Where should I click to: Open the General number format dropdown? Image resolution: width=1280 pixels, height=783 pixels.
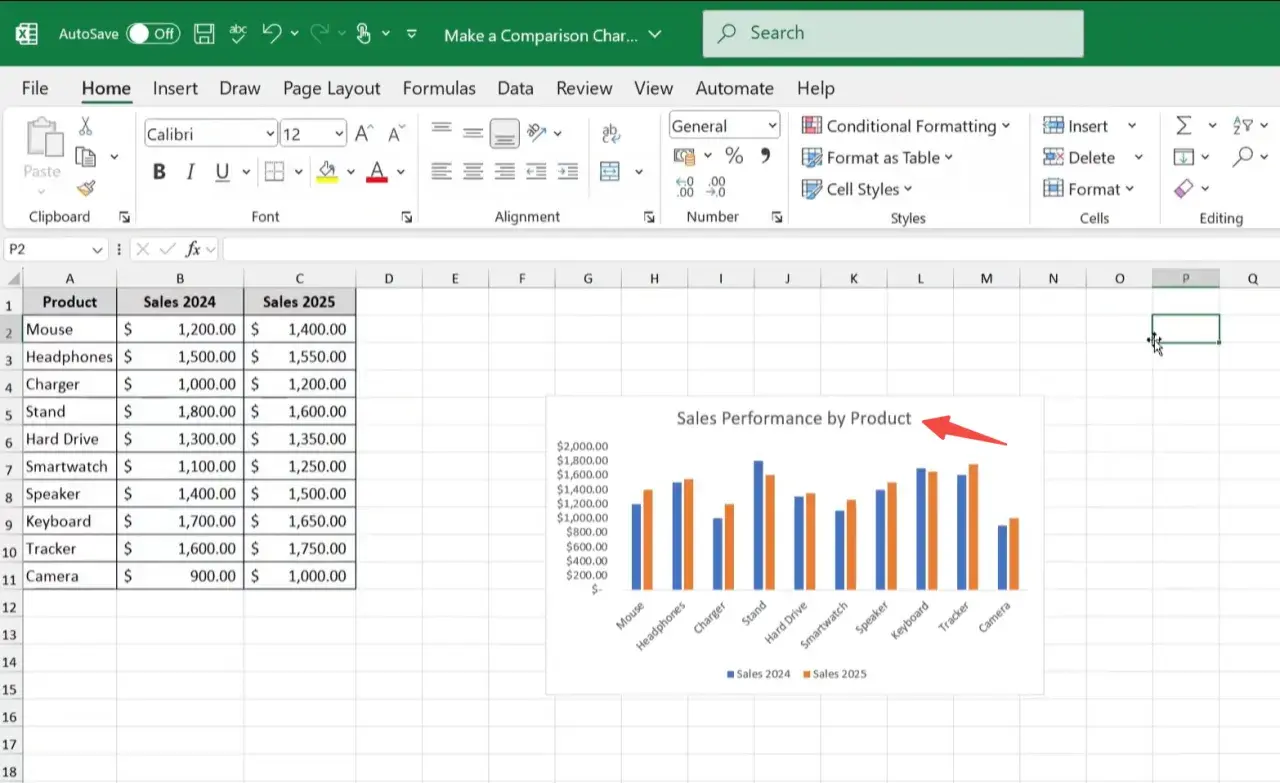pos(772,126)
